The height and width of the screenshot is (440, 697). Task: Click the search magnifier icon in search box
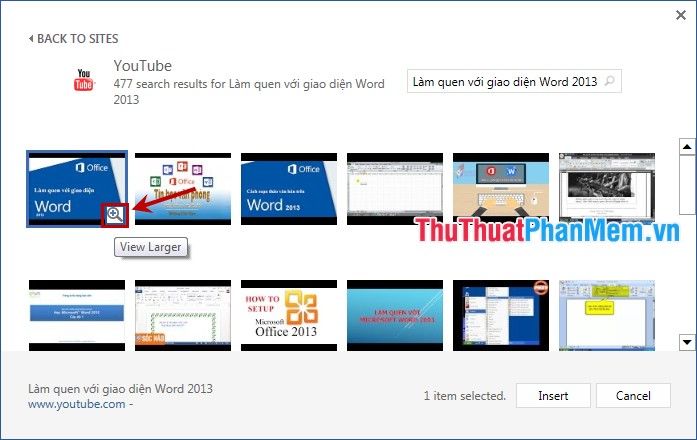click(x=610, y=81)
